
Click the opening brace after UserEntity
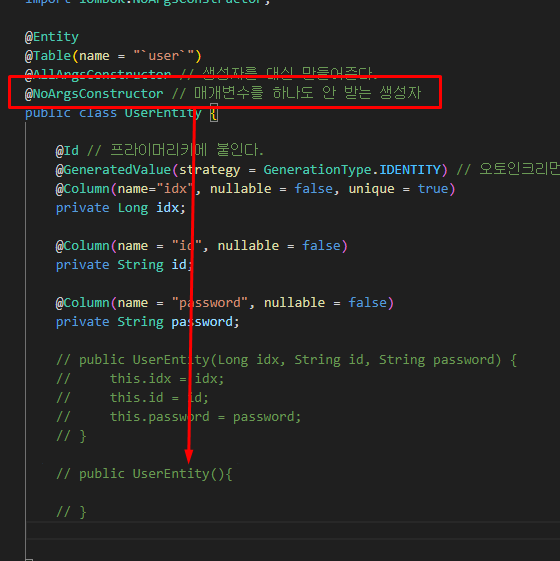[x=214, y=113]
